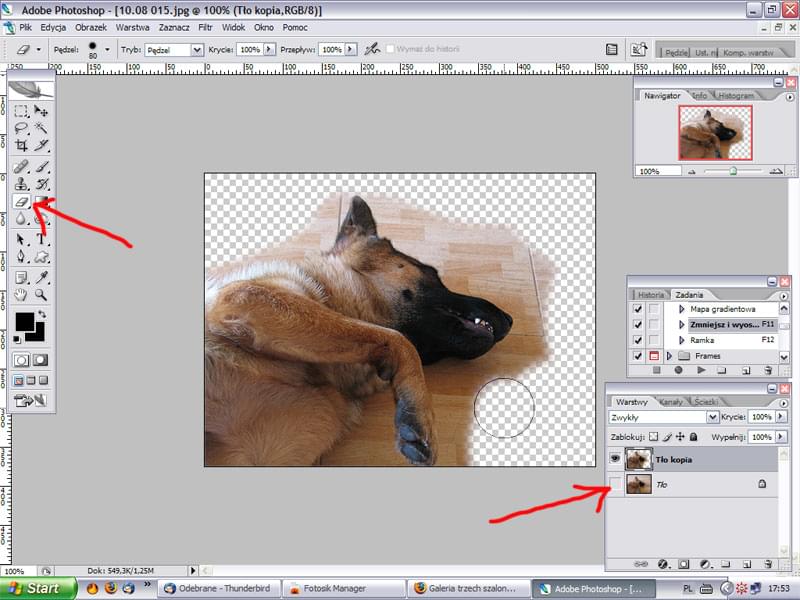
Task: Expand the Frames action set
Action: [669, 356]
